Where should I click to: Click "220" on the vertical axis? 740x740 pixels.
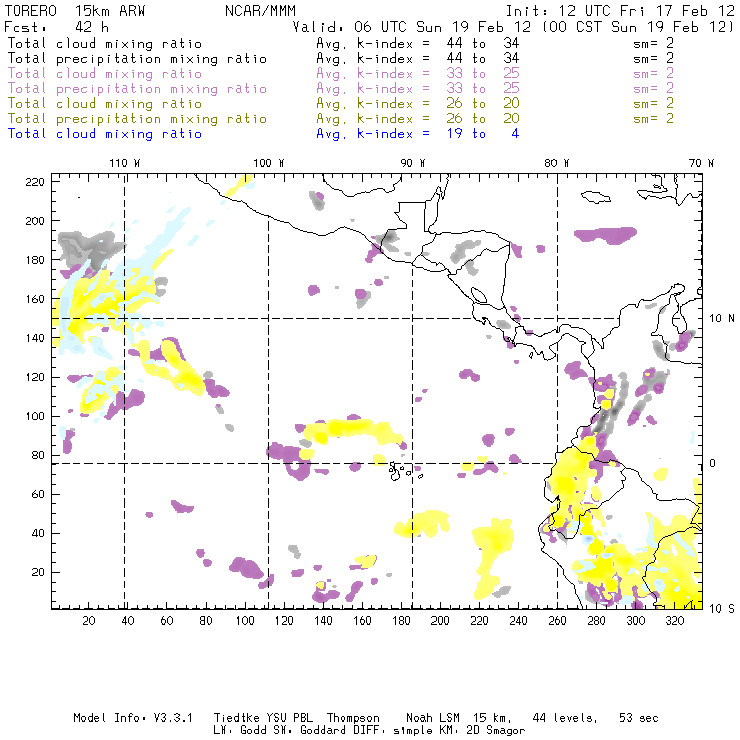click(35, 182)
